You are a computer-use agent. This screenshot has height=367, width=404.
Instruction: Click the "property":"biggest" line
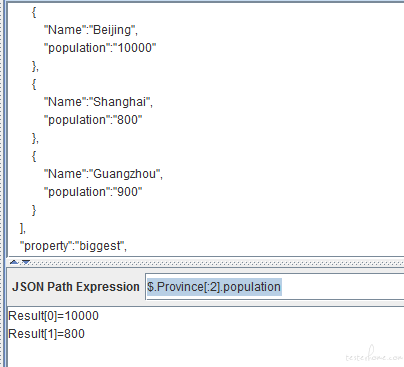tap(73, 246)
